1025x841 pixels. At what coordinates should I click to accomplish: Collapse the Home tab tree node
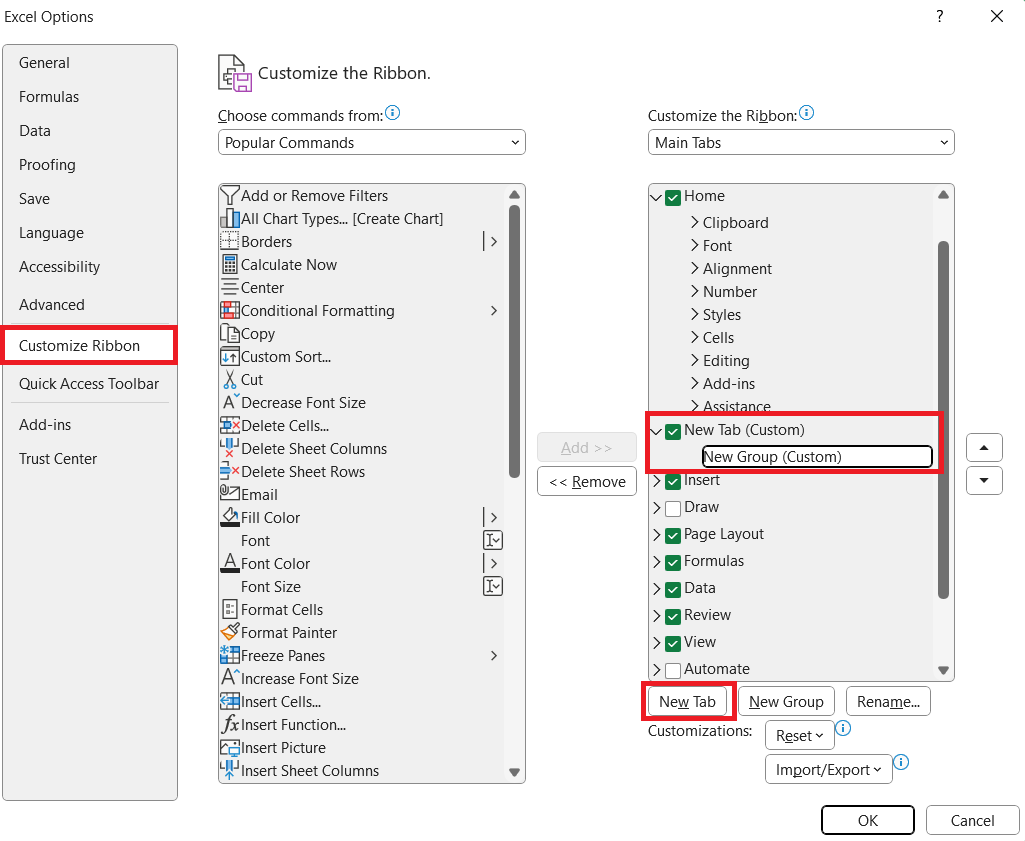coord(656,197)
